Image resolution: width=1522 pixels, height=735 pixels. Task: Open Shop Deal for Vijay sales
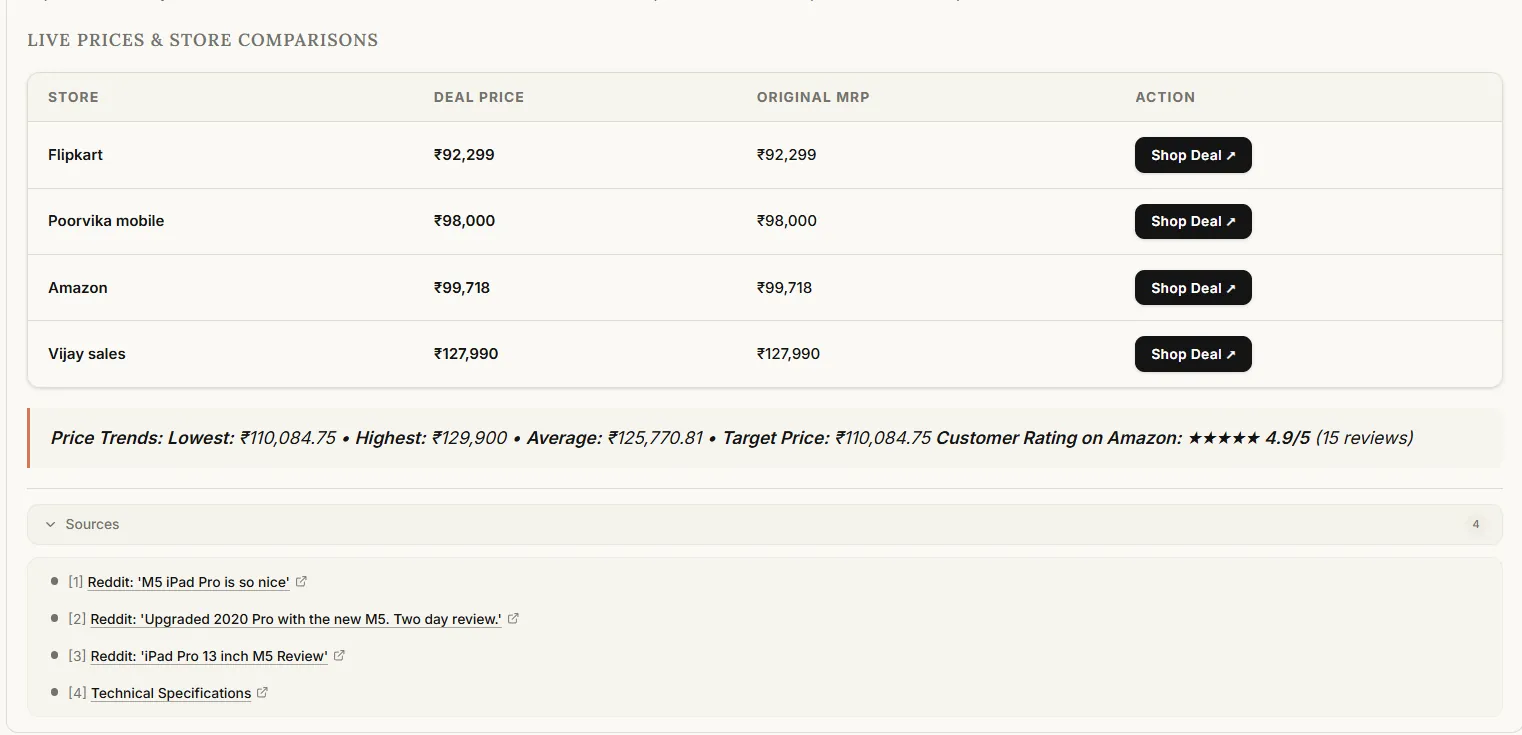[1193, 354]
